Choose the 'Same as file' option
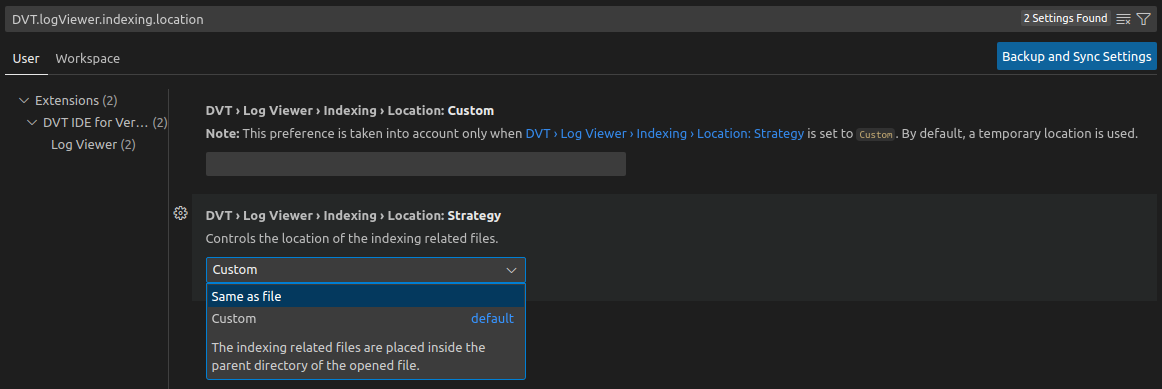Viewport: 1162px width, 389px height. 365,296
